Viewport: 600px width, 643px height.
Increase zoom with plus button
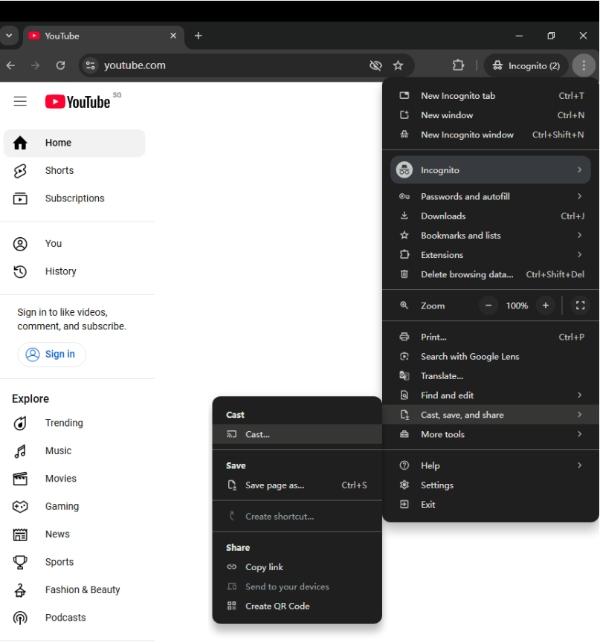545,306
